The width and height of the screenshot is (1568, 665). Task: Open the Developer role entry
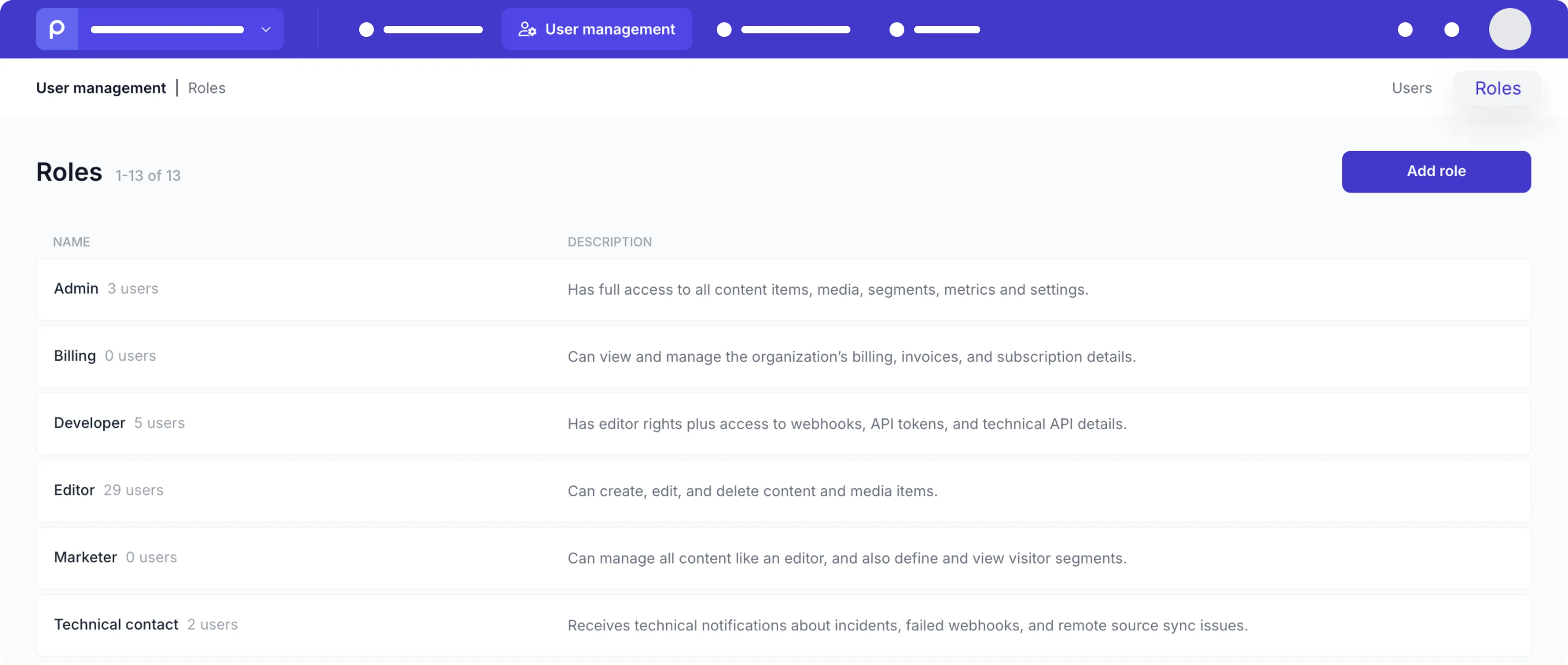(89, 423)
